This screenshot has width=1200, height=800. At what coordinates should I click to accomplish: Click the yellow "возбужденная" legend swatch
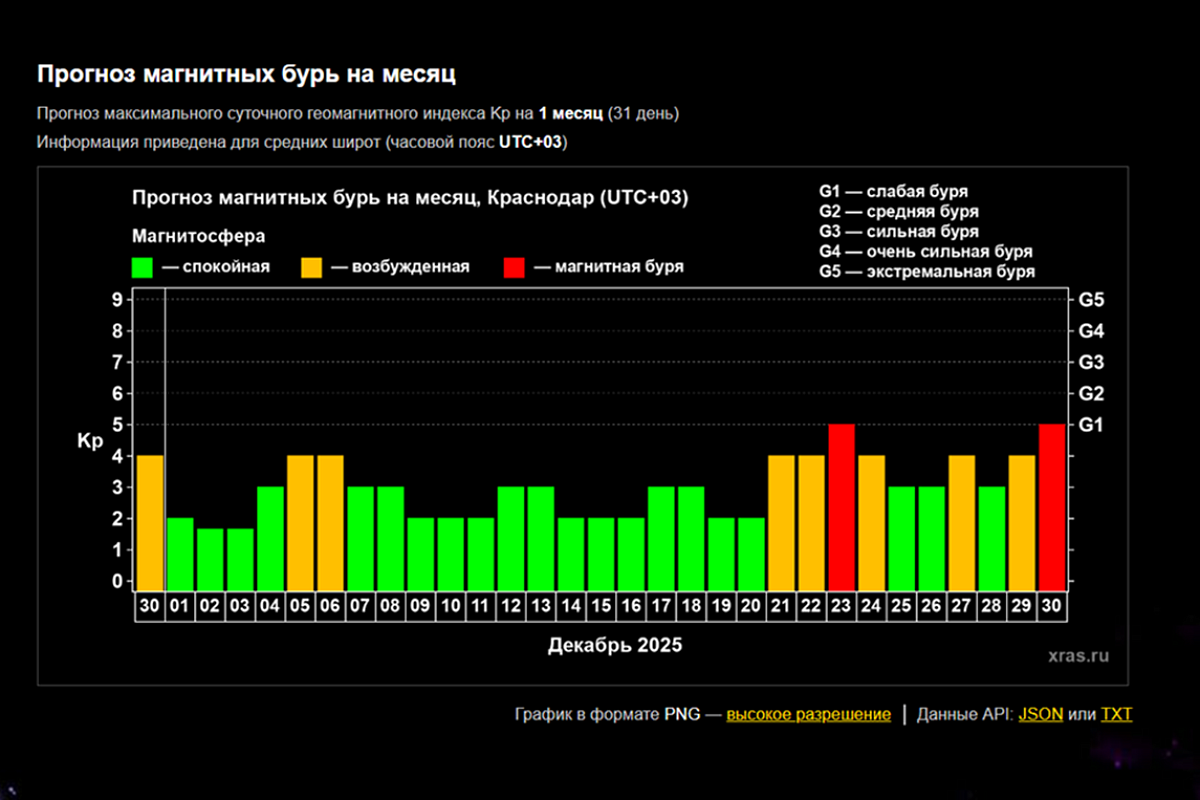click(312, 267)
